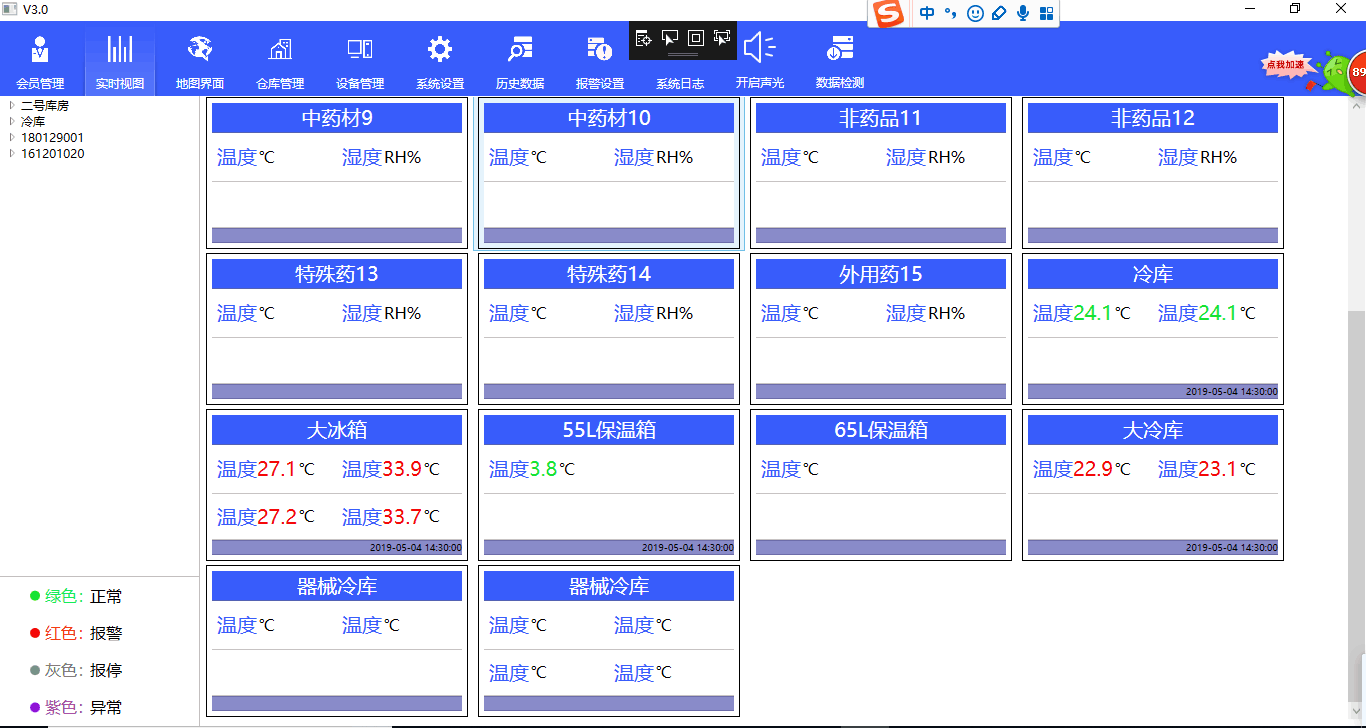Open 历史数据 history data icon

click(x=520, y=49)
